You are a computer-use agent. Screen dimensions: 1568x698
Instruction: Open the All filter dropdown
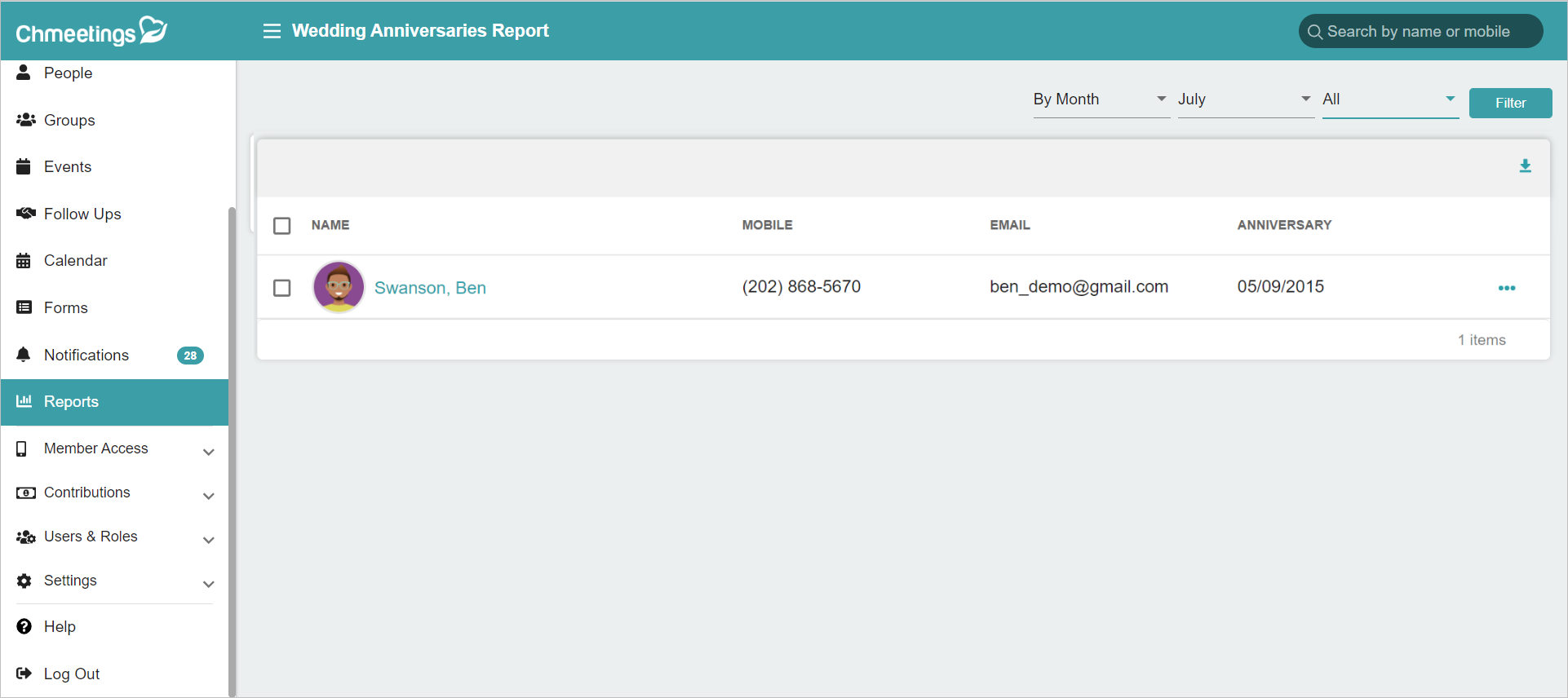click(1390, 99)
